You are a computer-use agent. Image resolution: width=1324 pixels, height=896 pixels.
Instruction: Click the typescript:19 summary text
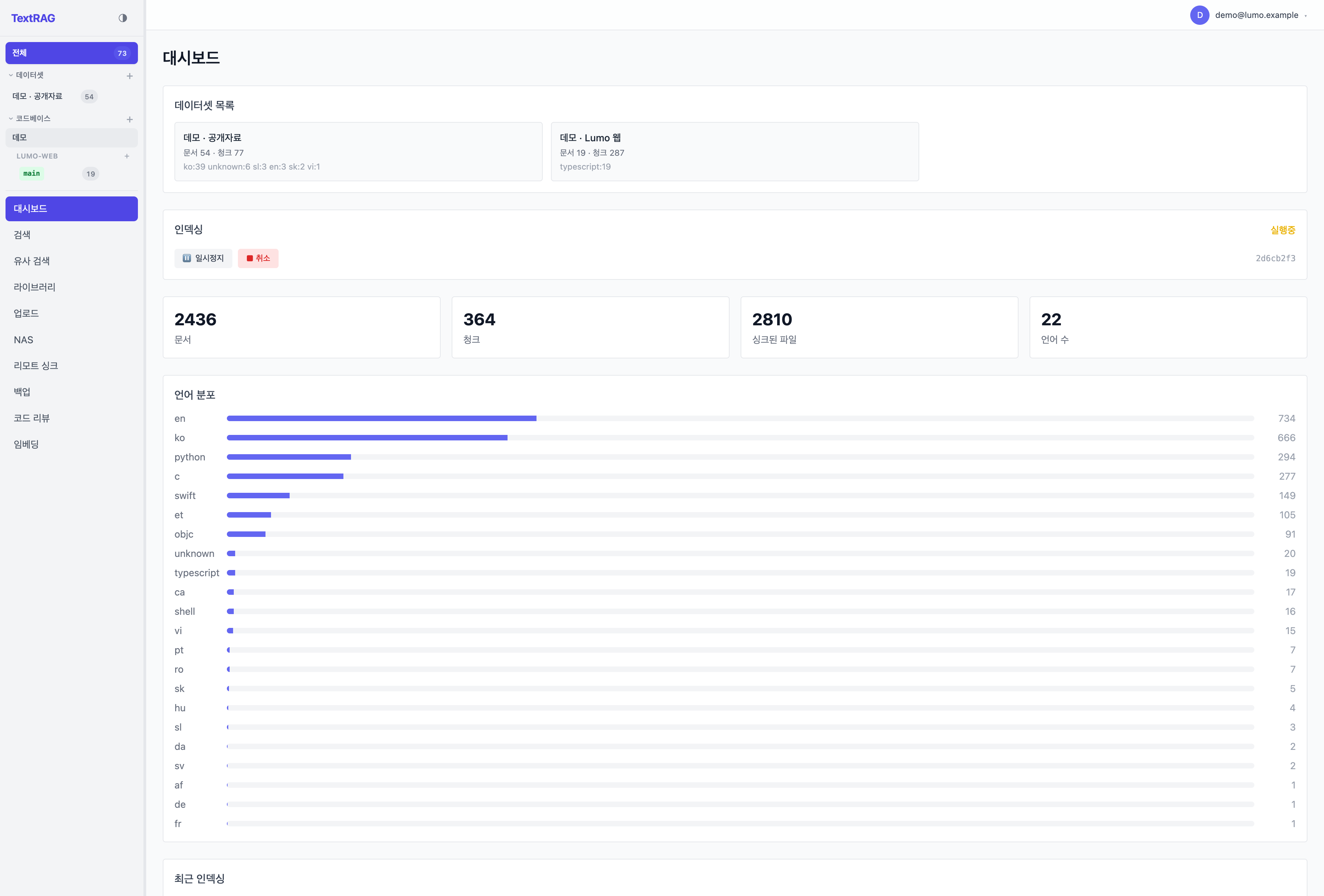pyautogui.click(x=585, y=167)
